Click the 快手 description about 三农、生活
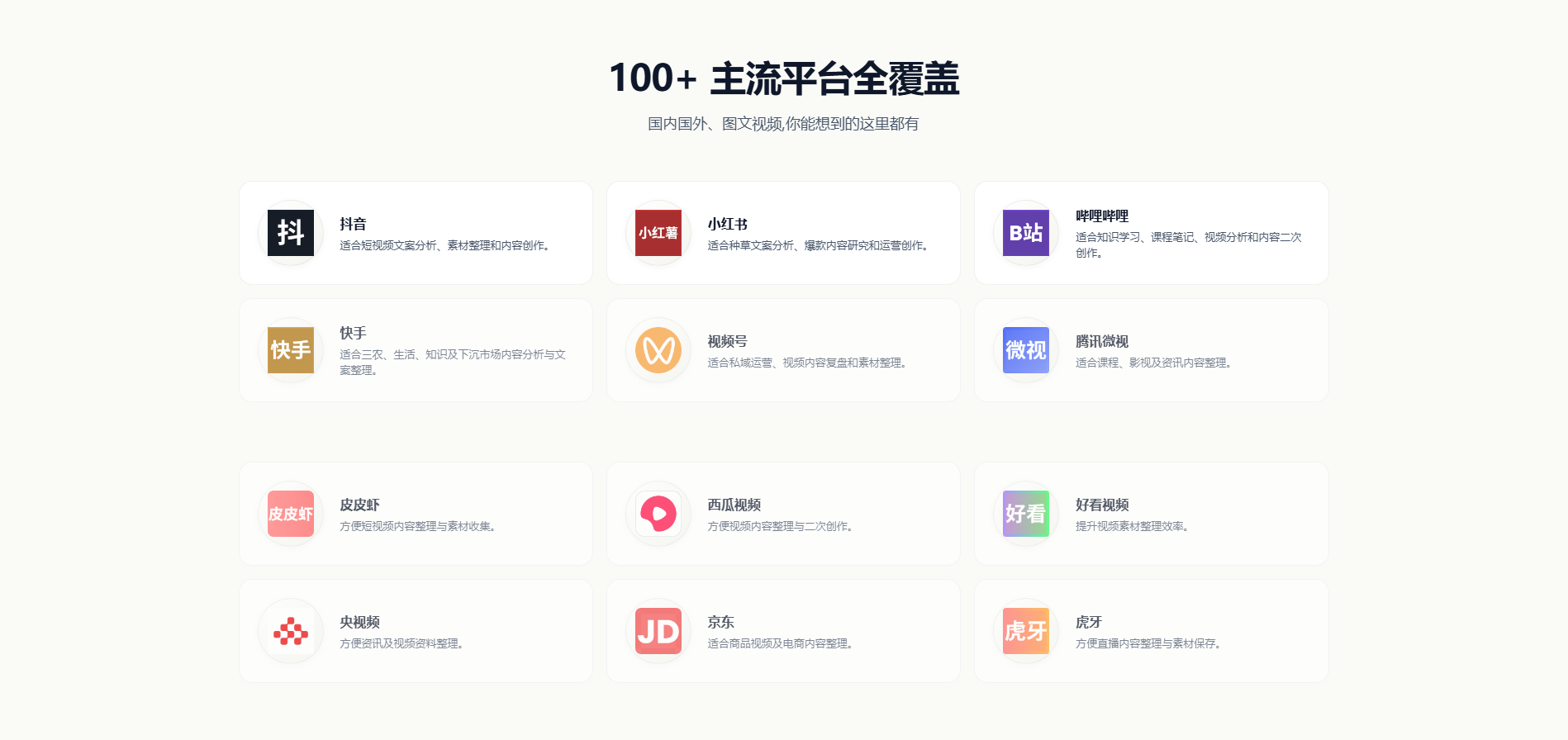 [453, 362]
